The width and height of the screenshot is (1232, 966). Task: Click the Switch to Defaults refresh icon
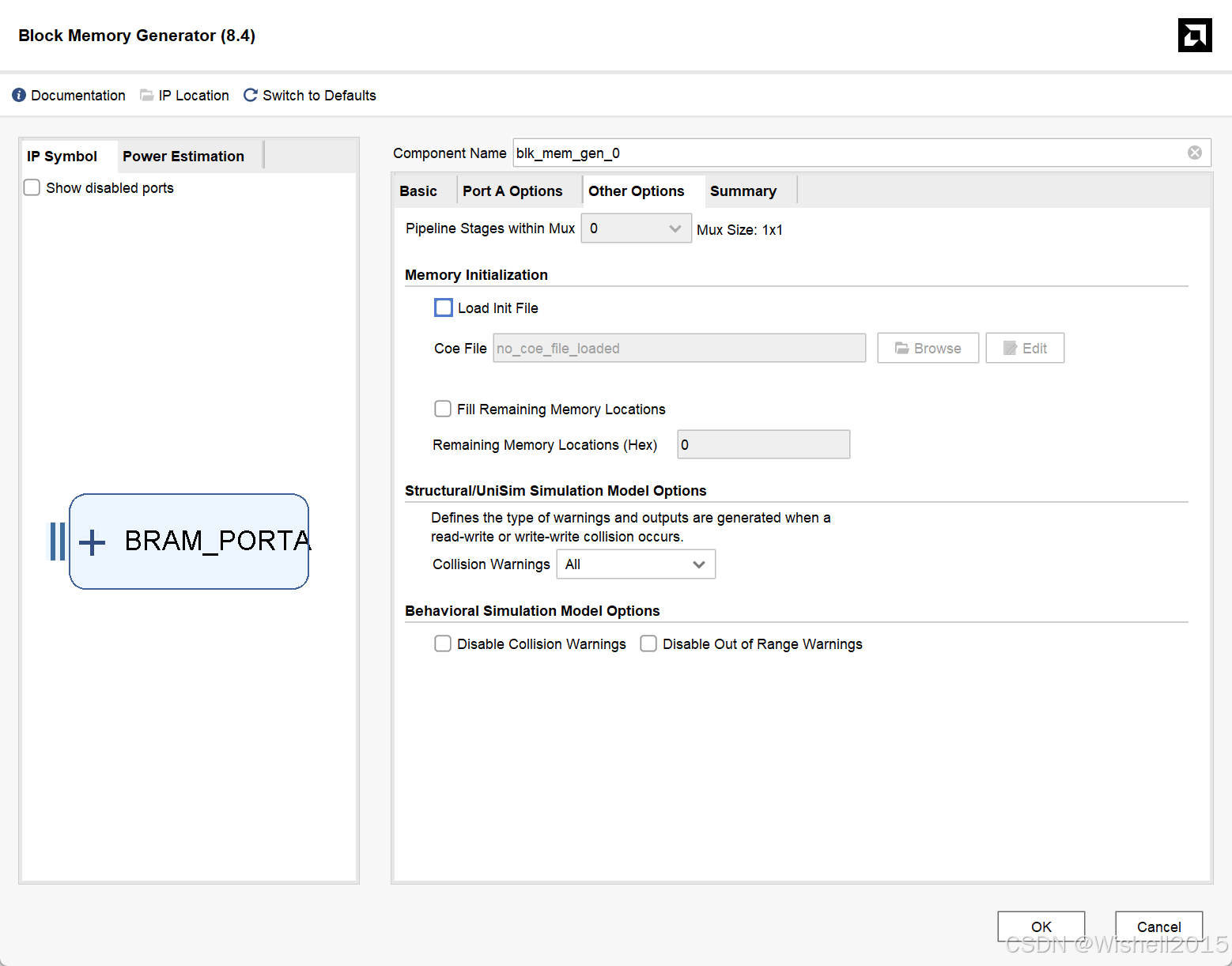tap(251, 95)
